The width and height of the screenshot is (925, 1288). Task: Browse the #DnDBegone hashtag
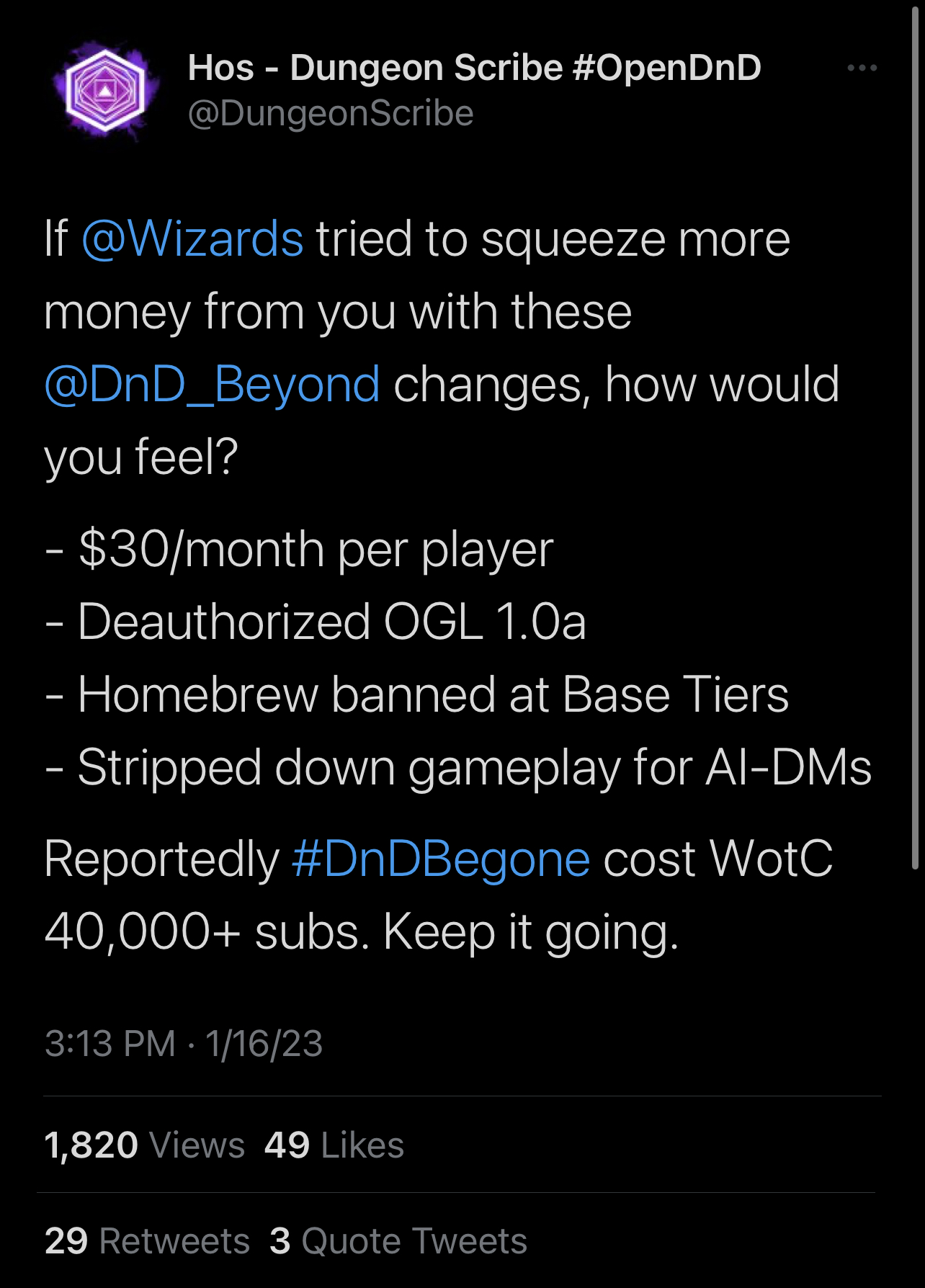[x=441, y=859]
